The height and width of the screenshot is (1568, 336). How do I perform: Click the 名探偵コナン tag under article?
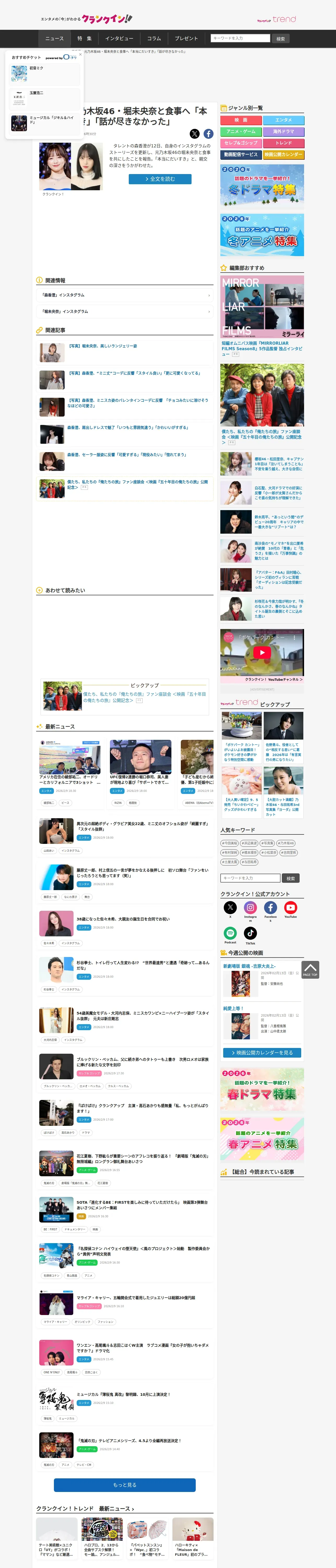point(51,1275)
